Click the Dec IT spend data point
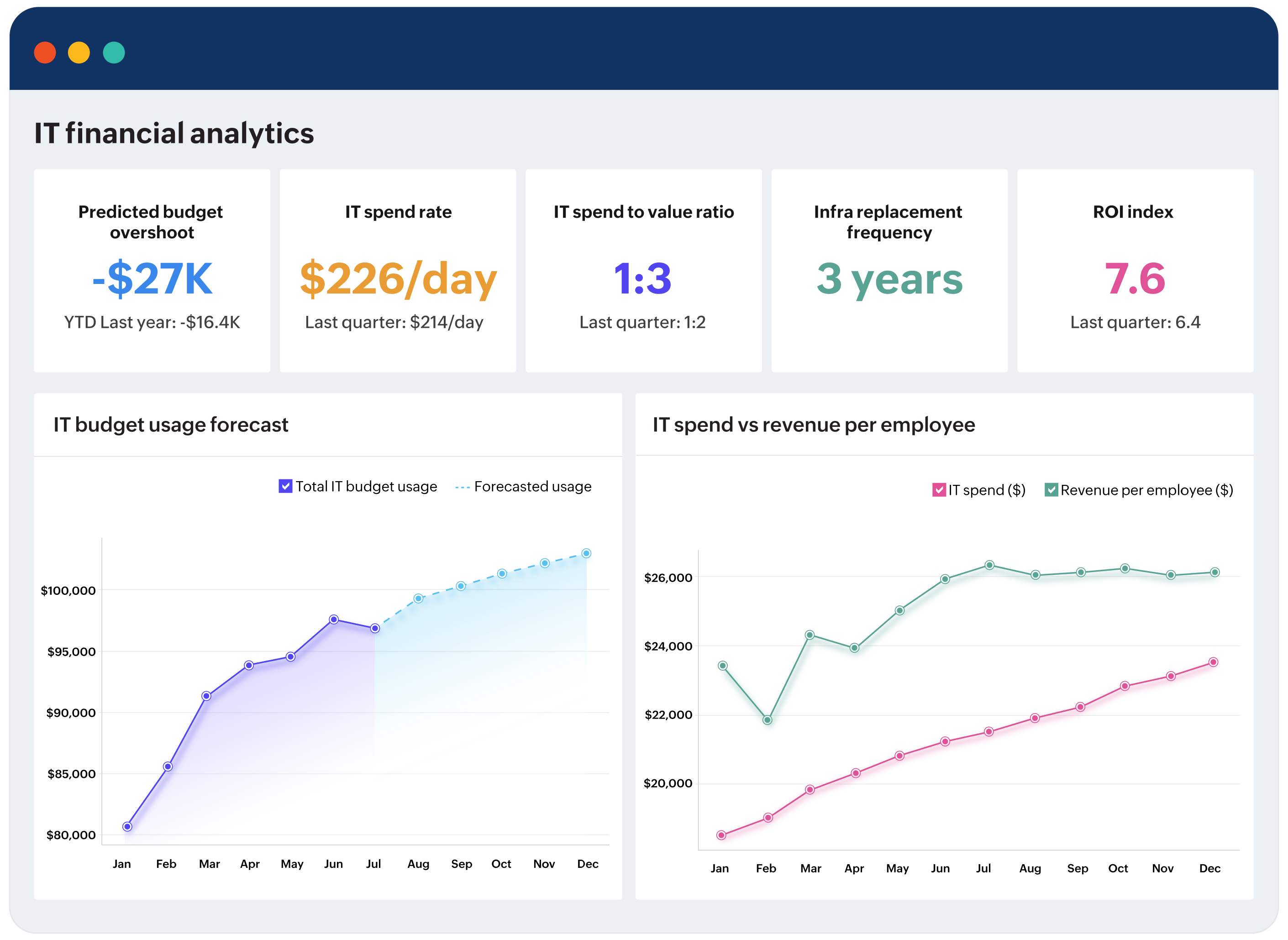 [x=1214, y=662]
